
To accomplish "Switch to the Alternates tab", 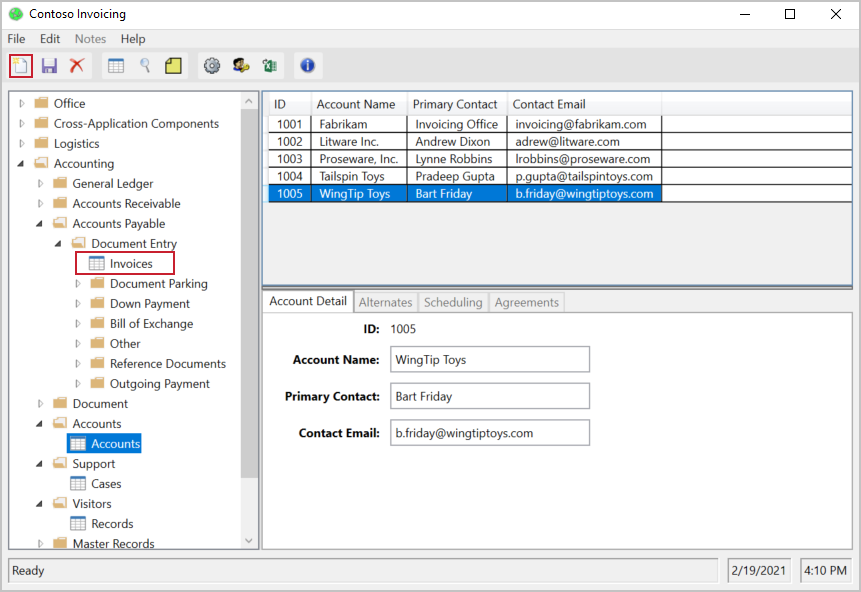I will (385, 302).
